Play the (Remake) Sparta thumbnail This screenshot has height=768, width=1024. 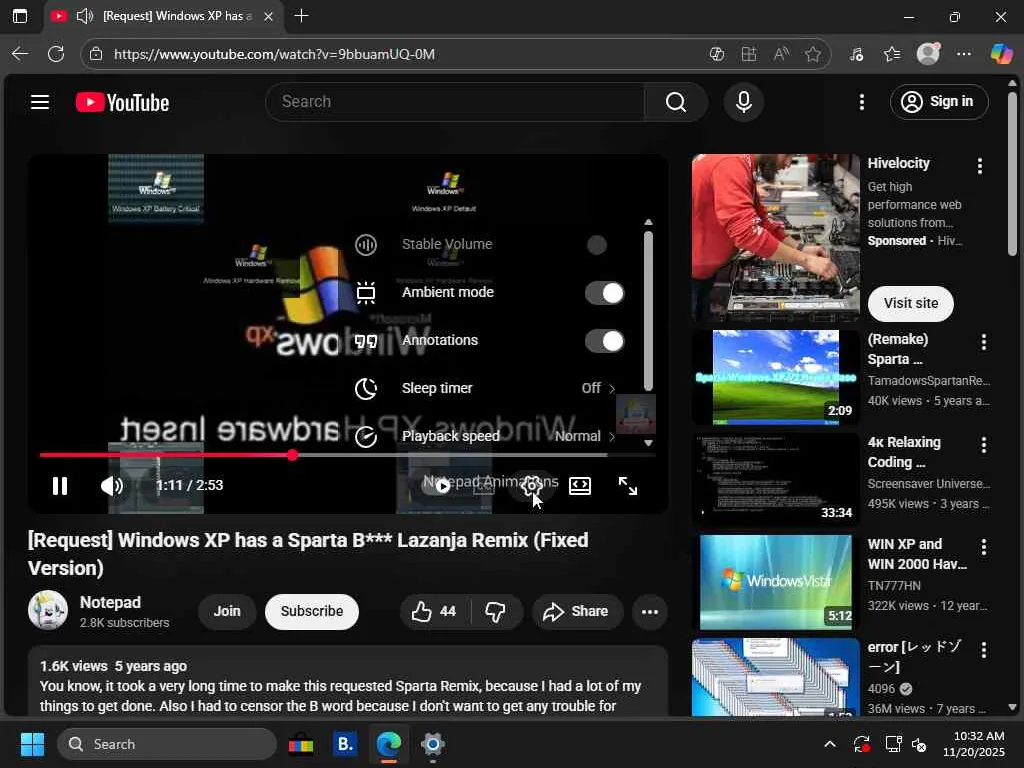tap(775, 377)
